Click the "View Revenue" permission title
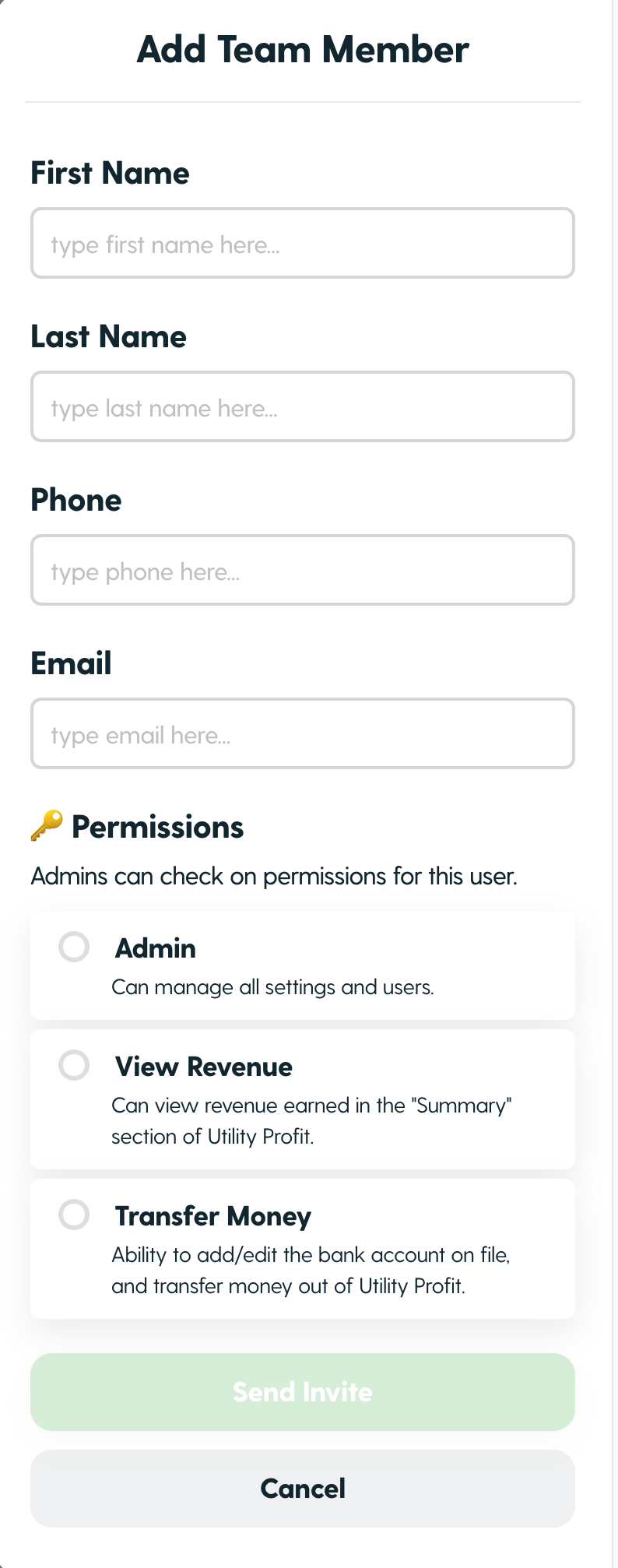 coord(204,1067)
